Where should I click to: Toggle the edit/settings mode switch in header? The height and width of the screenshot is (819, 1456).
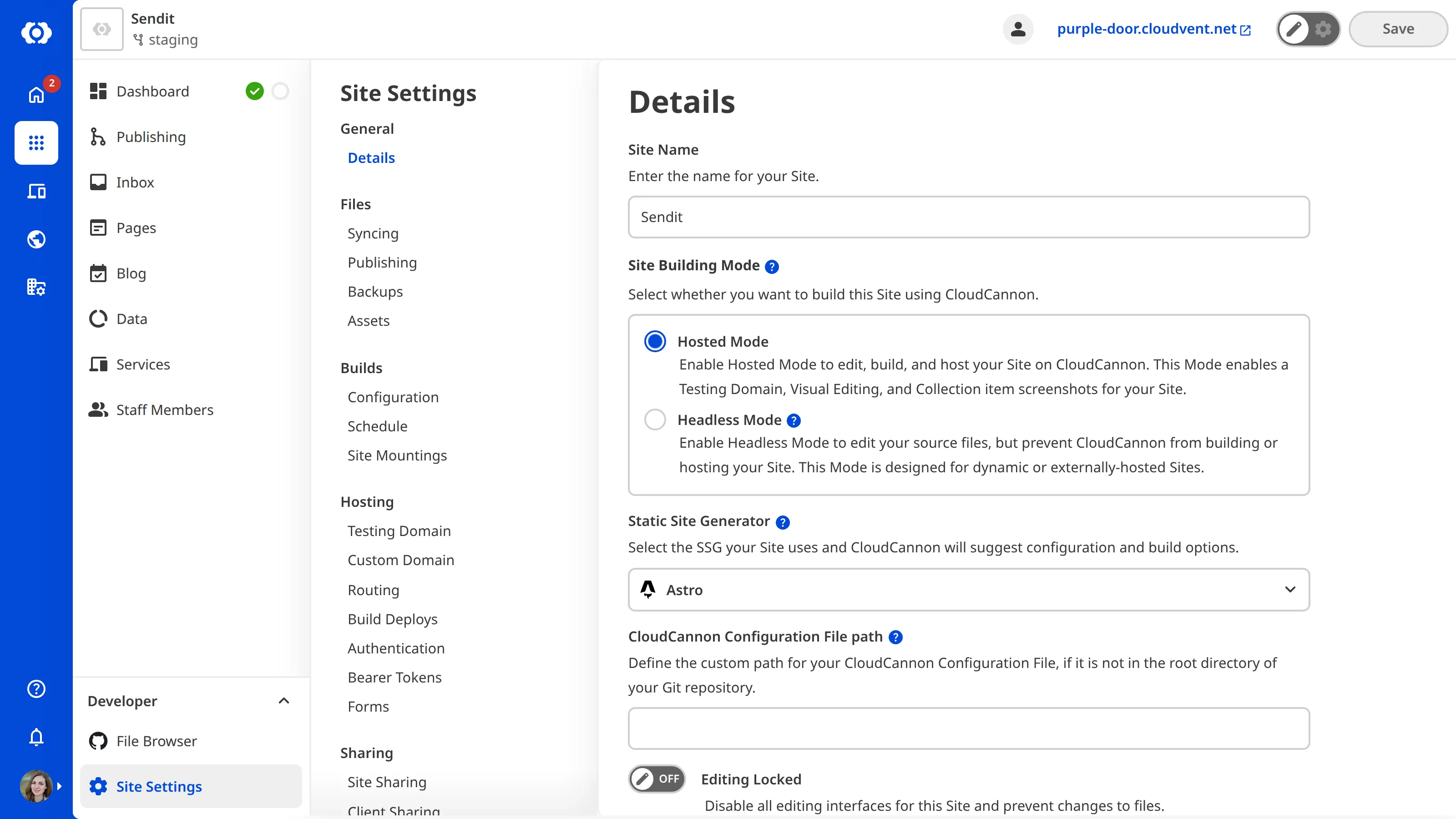(1308, 29)
